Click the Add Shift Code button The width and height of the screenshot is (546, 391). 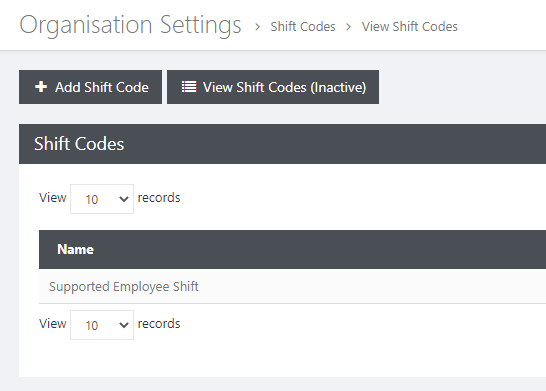[90, 87]
